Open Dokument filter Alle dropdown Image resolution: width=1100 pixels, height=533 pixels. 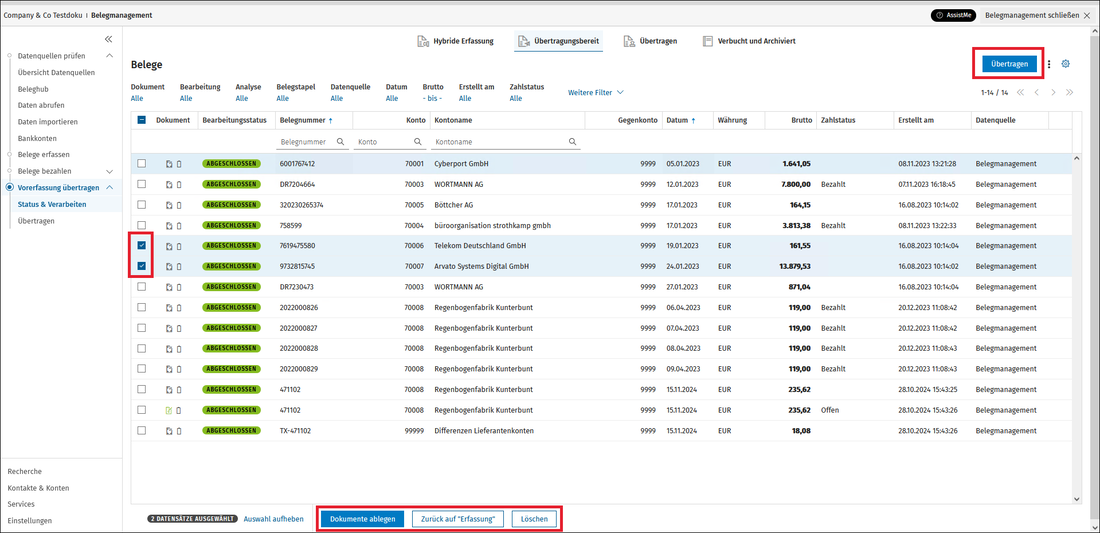coord(137,99)
